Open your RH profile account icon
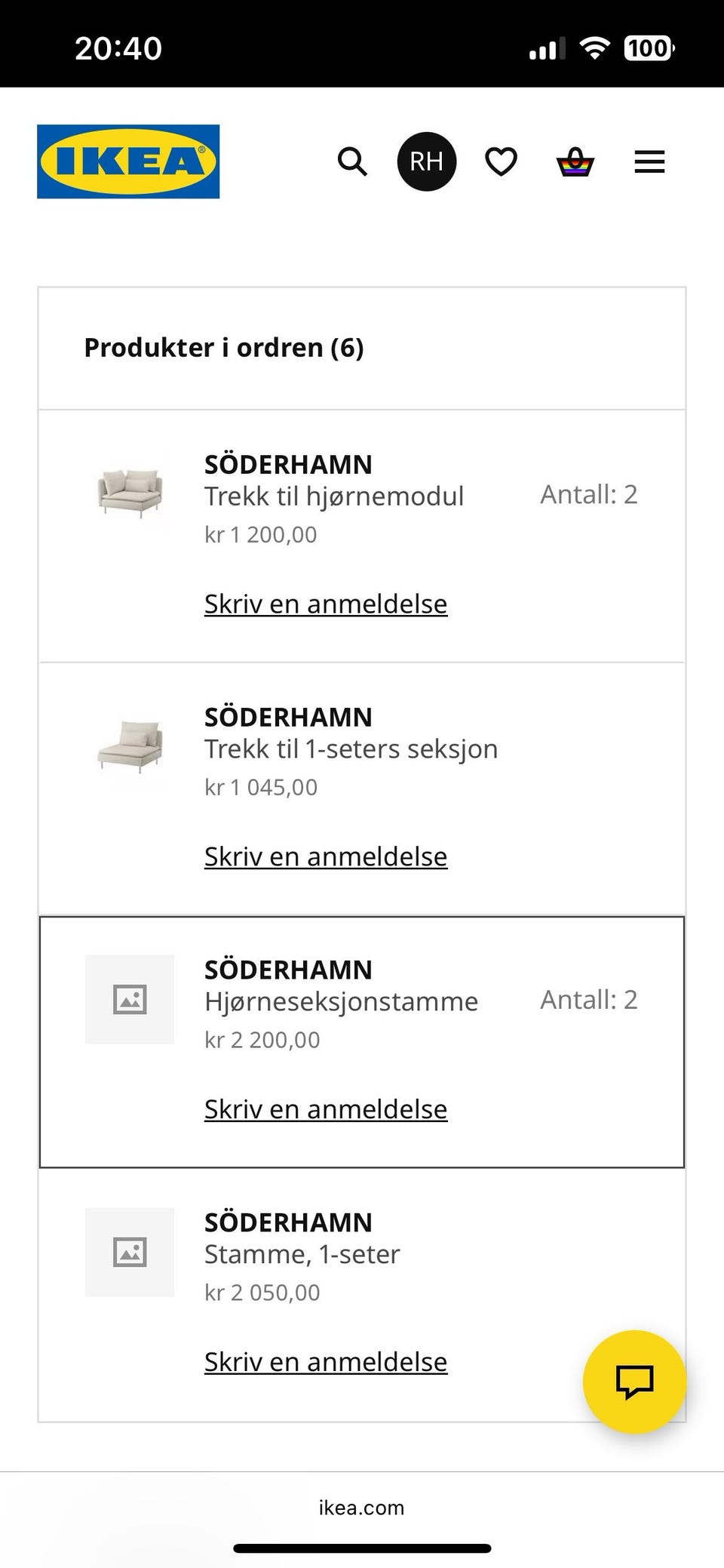Viewport: 724px width, 1568px height. (x=427, y=161)
